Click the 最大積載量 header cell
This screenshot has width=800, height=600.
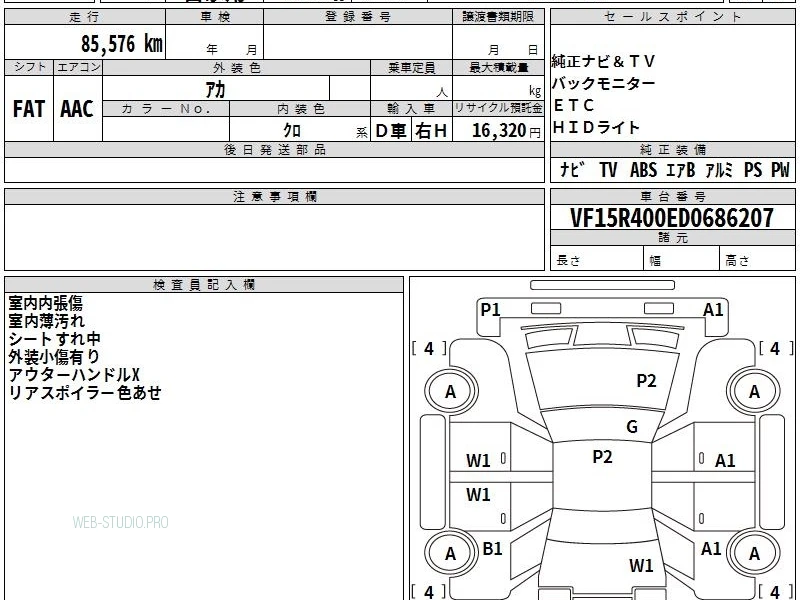point(498,67)
